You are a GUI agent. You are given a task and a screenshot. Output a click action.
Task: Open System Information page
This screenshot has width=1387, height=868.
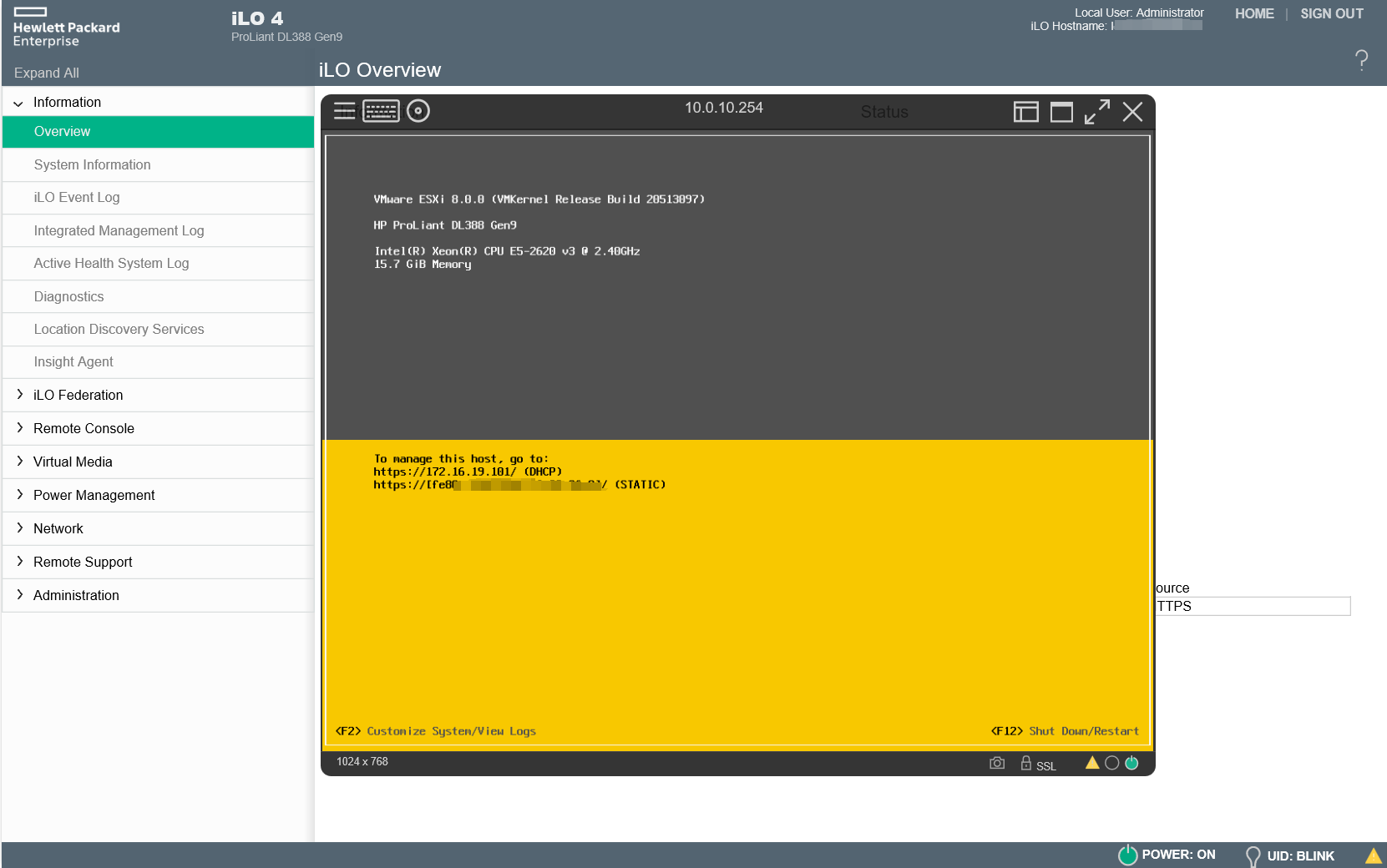92,165
